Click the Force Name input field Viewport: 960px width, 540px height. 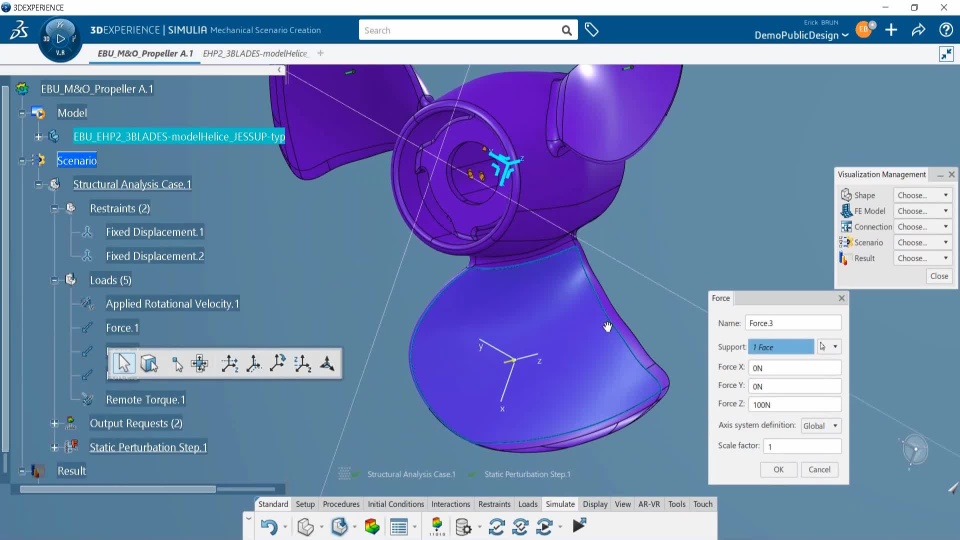793,323
